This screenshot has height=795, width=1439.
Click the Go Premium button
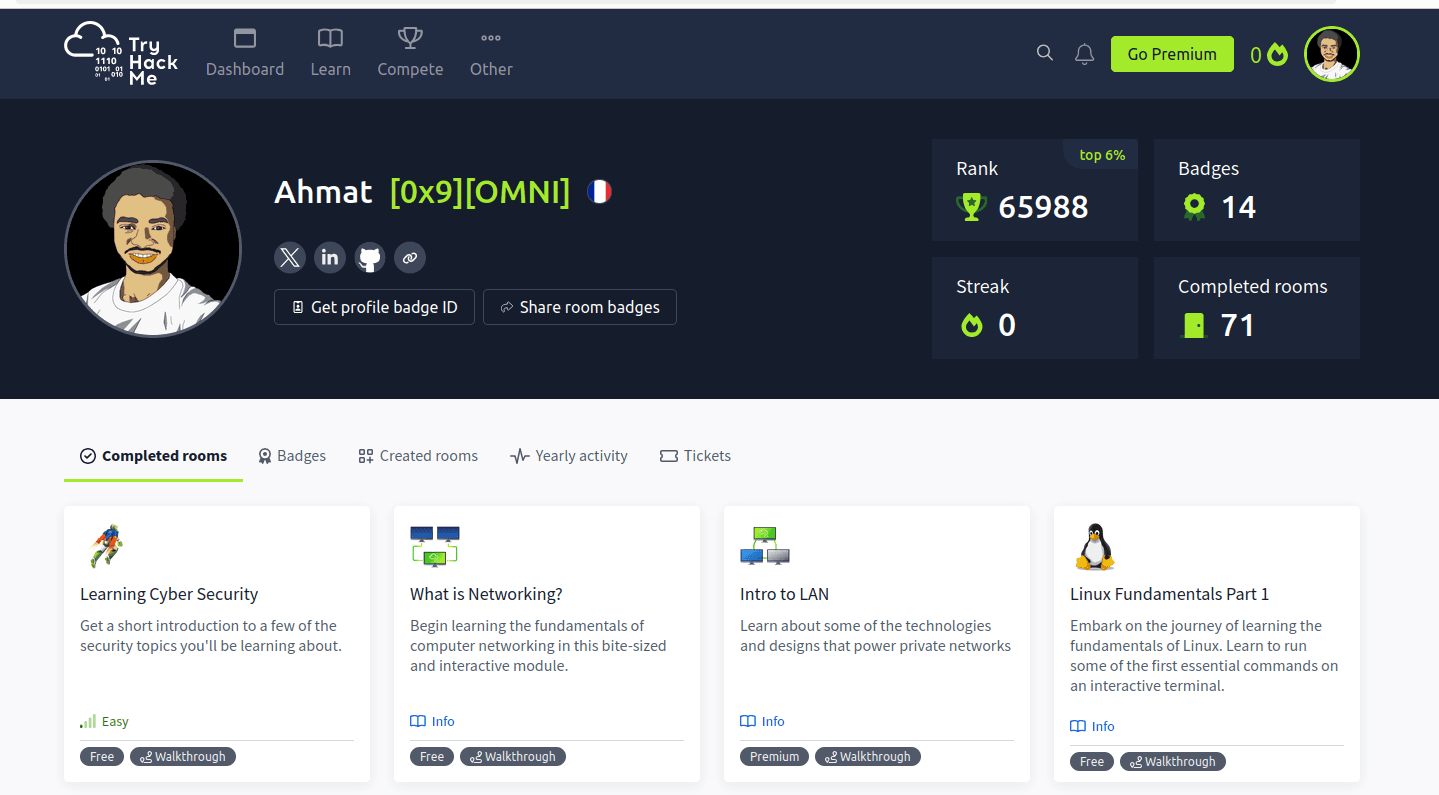pos(1172,54)
